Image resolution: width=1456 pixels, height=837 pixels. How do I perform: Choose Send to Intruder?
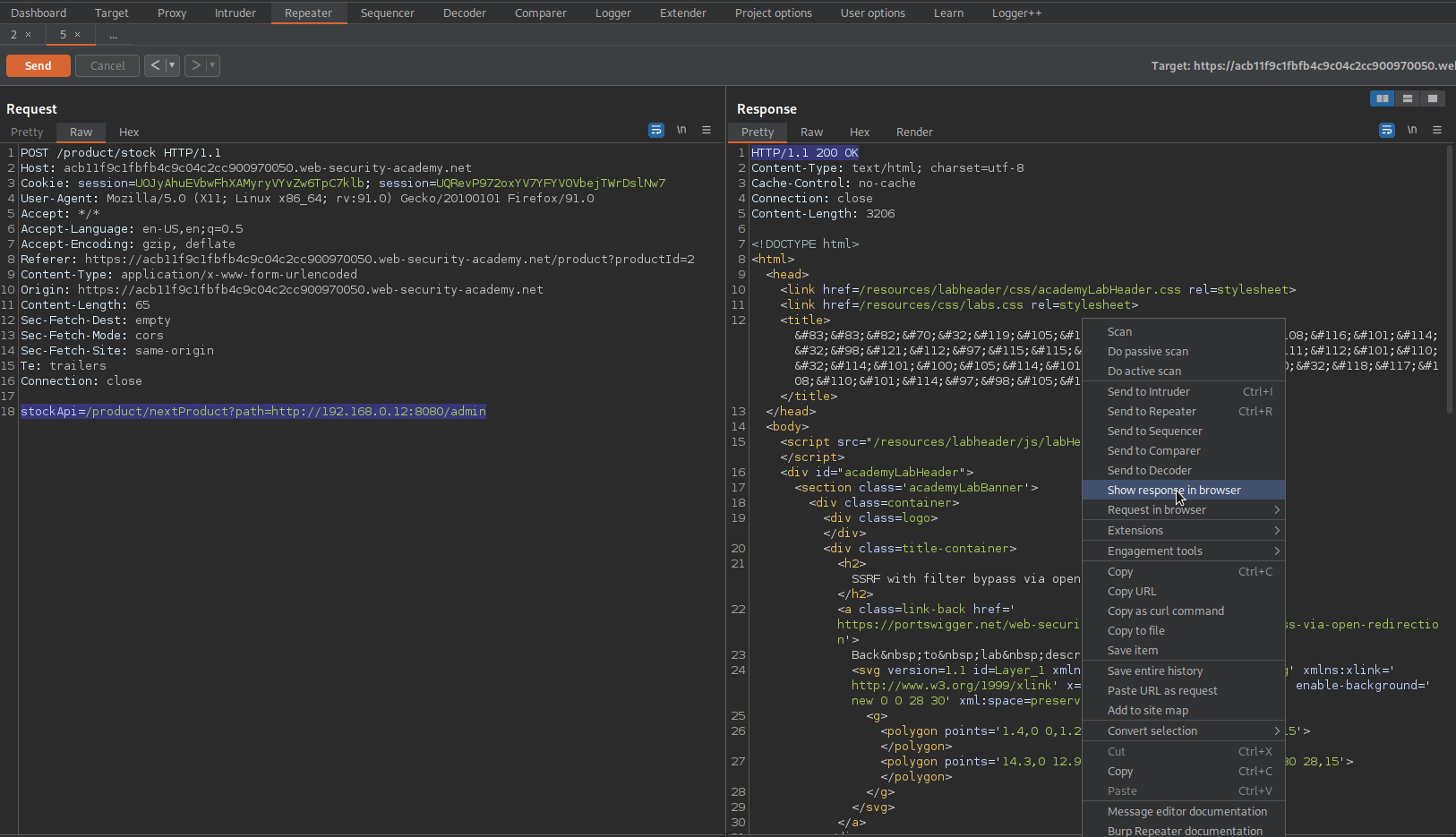pos(1184,391)
